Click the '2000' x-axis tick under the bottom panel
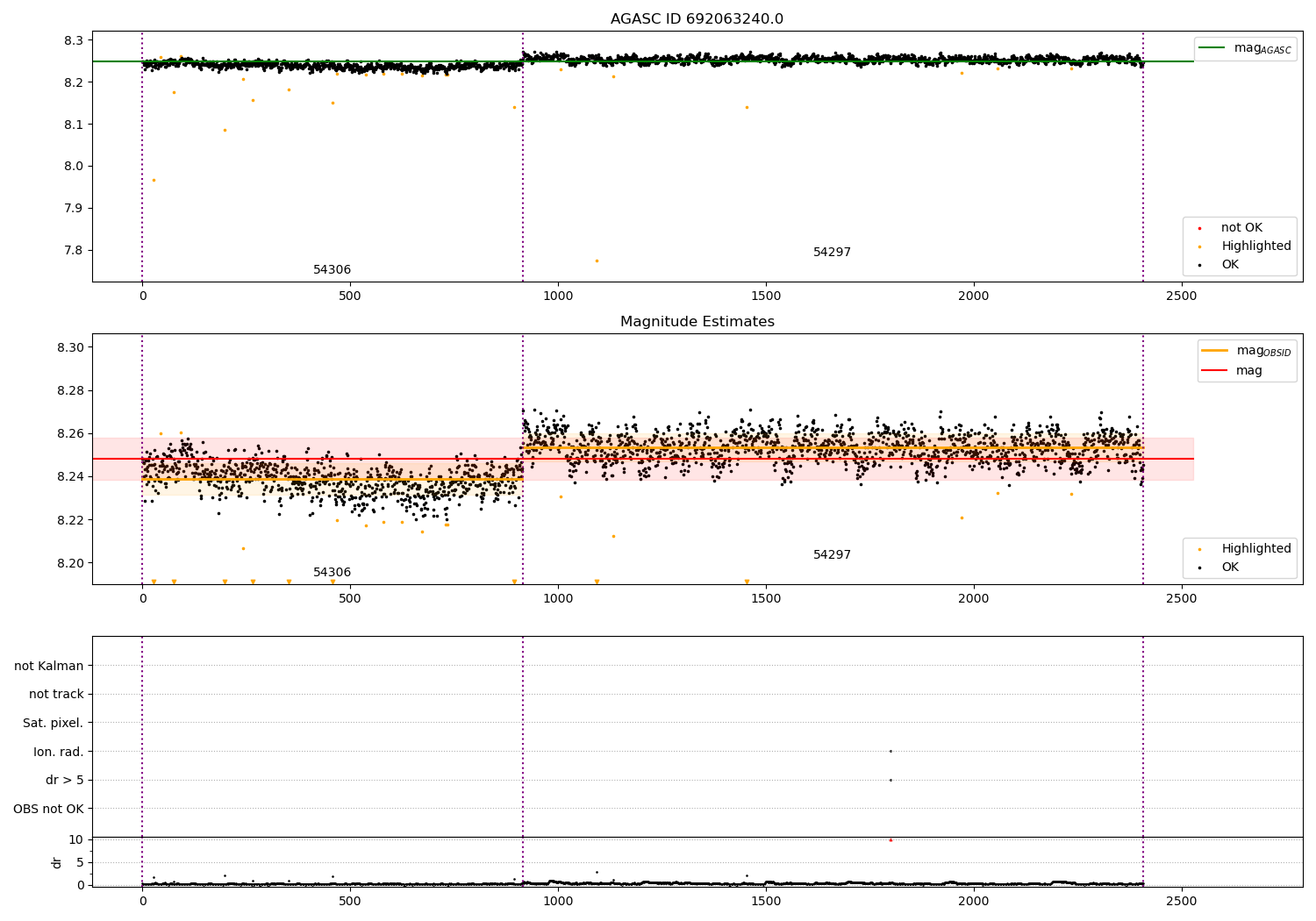 (x=973, y=900)
